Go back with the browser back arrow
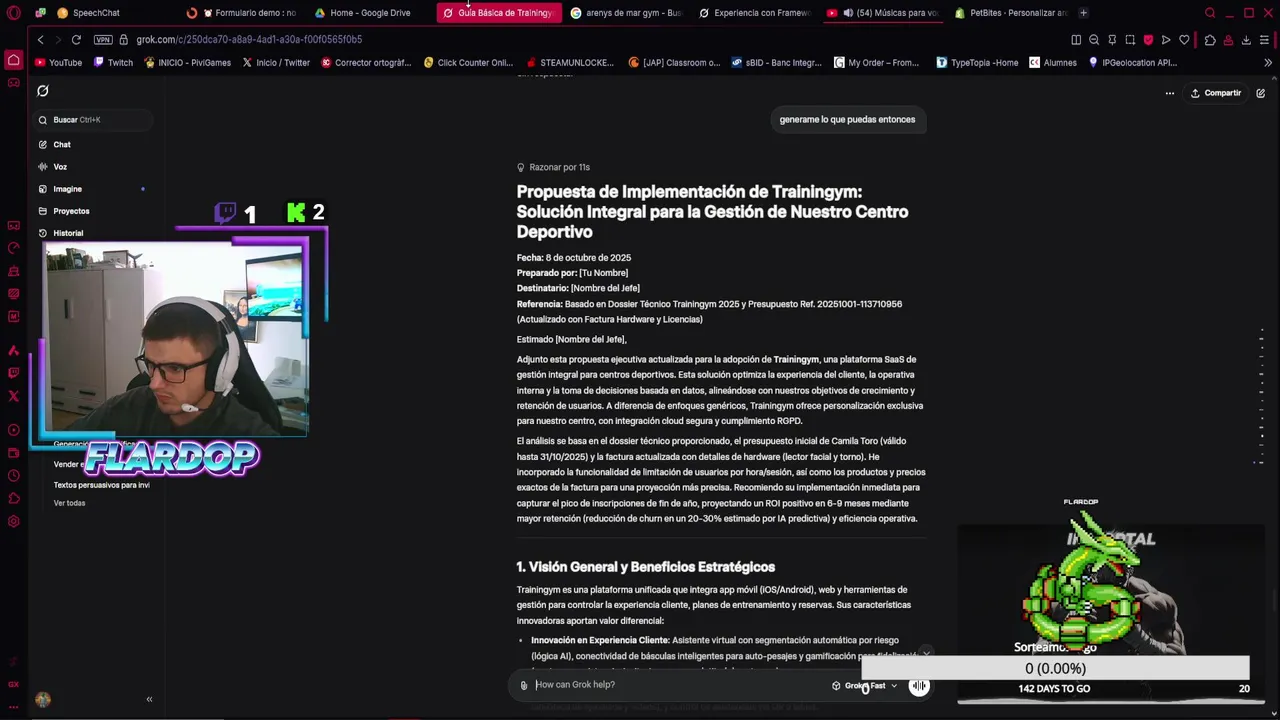Viewport: 1280px width, 720px height. 40,40
